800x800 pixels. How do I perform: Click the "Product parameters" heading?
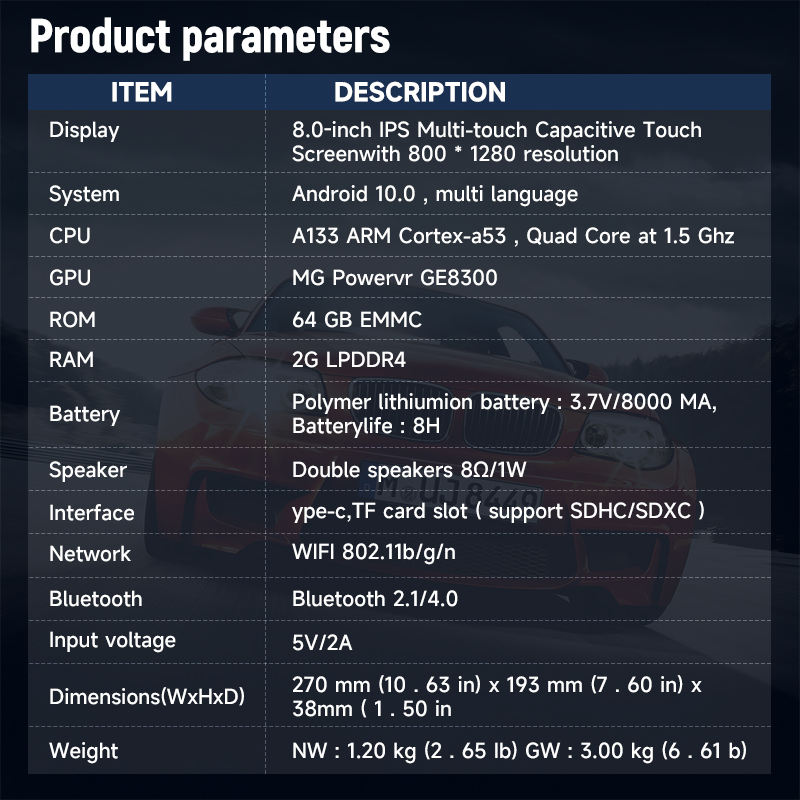point(210,36)
